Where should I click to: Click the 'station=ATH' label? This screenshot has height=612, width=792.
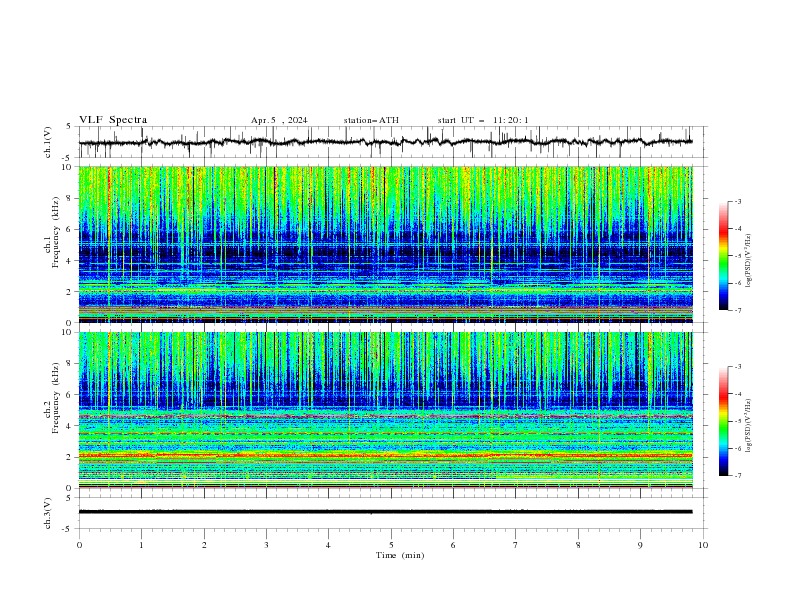pyautogui.click(x=371, y=120)
